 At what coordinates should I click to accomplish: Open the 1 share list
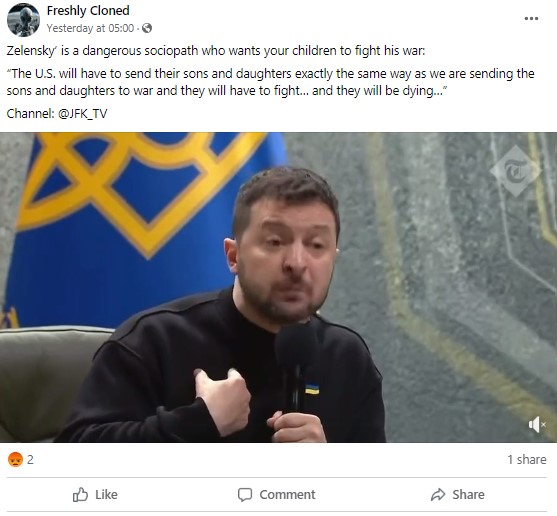click(x=526, y=460)
